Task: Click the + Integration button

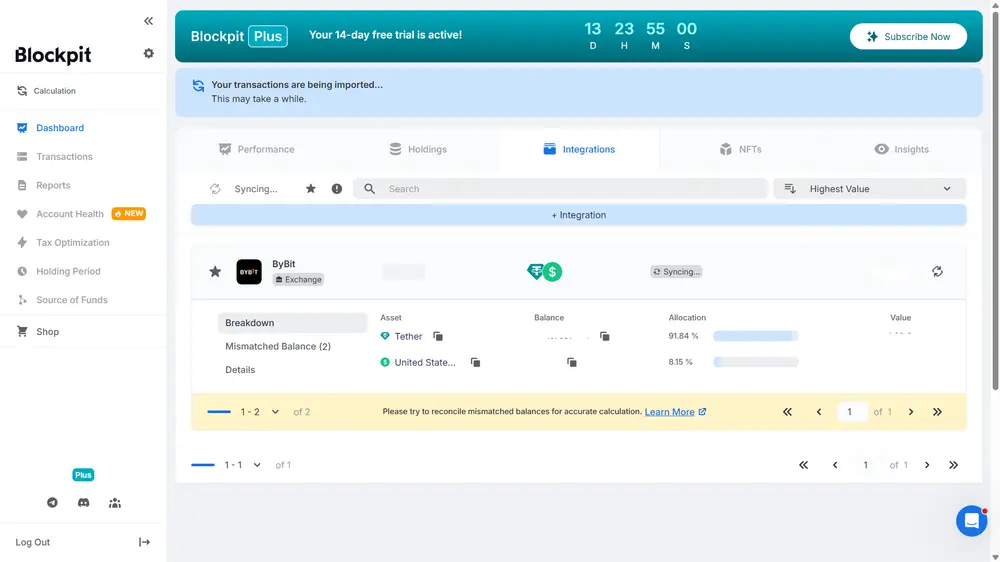Action: 578,215
